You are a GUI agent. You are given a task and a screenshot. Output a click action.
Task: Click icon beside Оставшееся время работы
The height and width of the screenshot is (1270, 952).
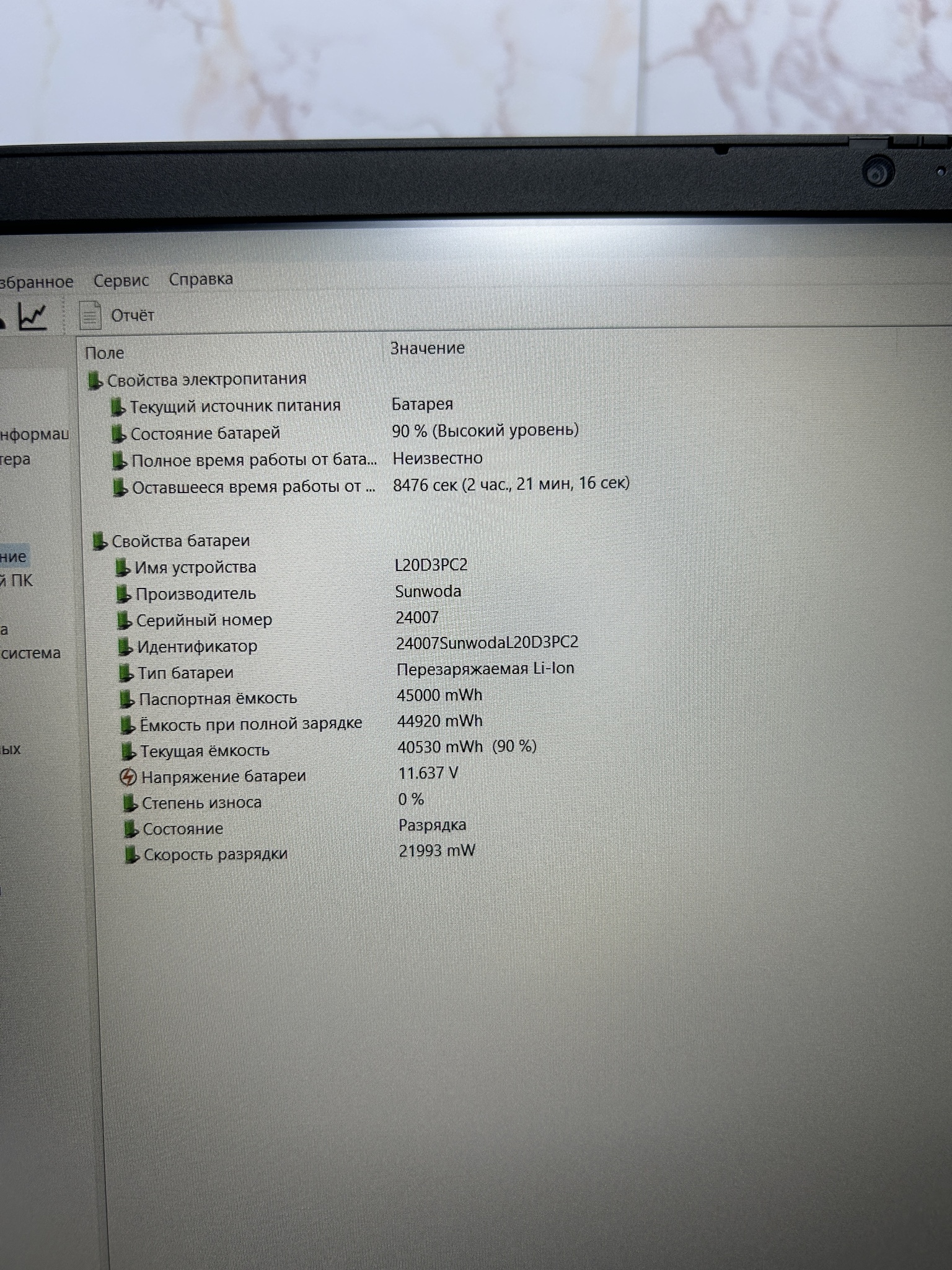[120, 488]
